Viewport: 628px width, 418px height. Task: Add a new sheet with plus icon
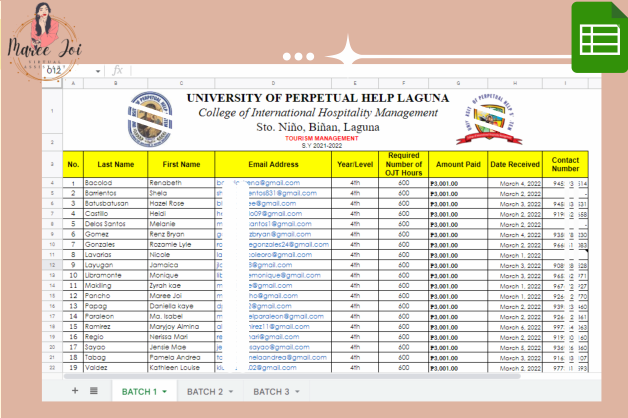(x=75, y=390)
